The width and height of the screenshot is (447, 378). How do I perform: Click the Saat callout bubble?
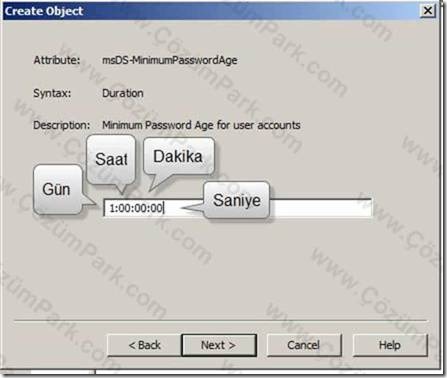click(x=111, y=159)
